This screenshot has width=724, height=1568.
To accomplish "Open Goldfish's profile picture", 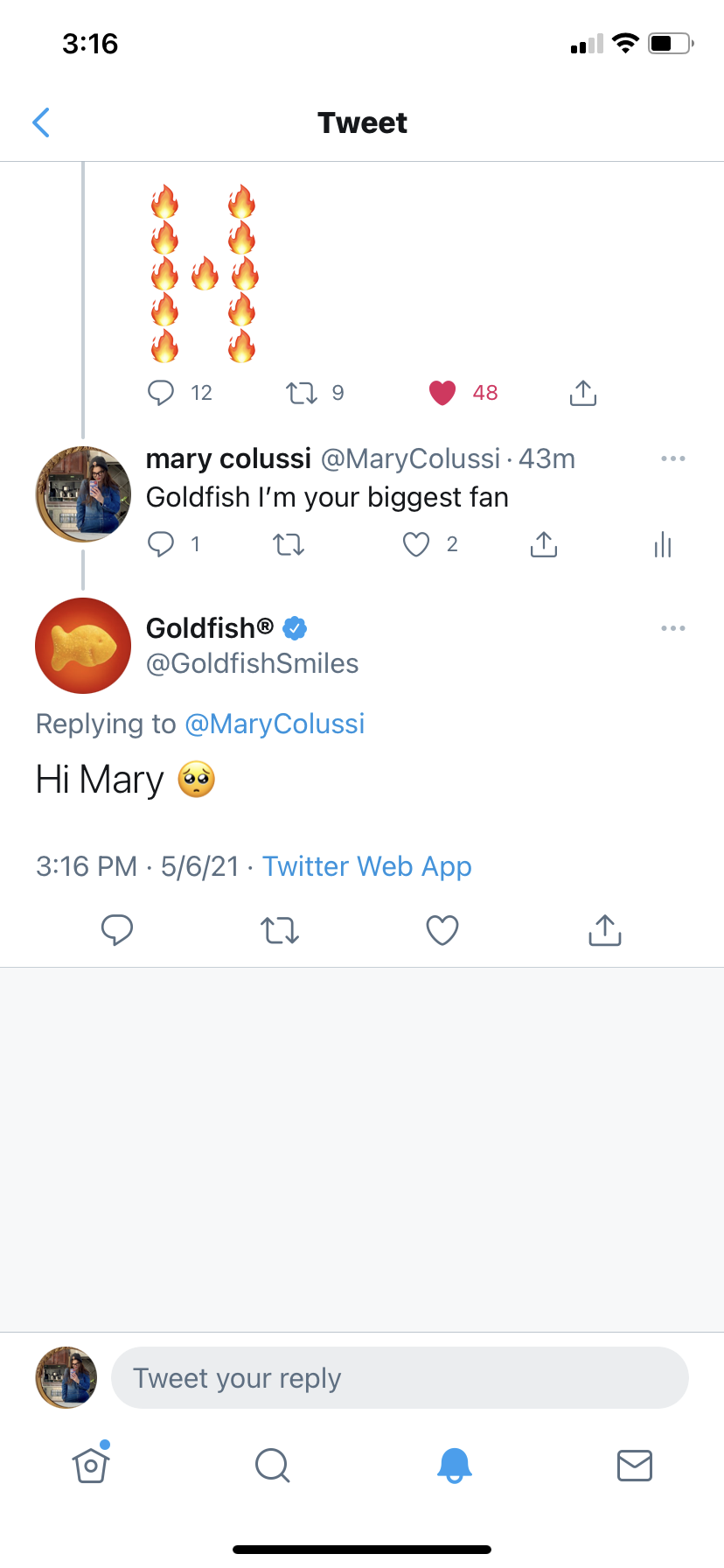I will (x=83, y=646).
